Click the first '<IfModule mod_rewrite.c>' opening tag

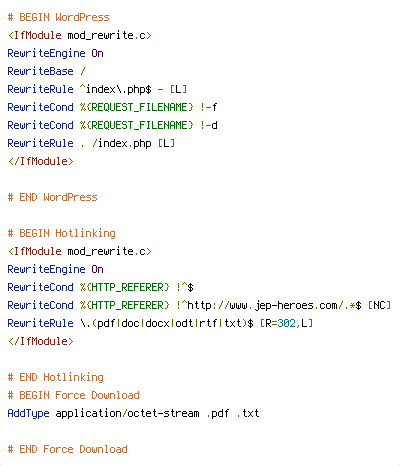click(x=79, y=35)
